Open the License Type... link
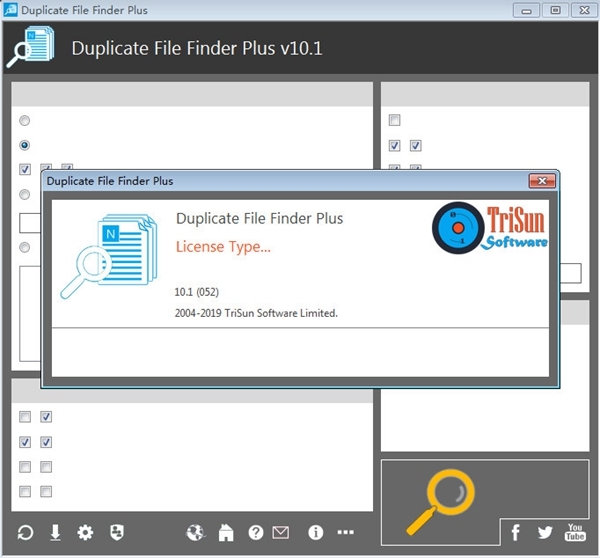 click(x=223, y=247)
